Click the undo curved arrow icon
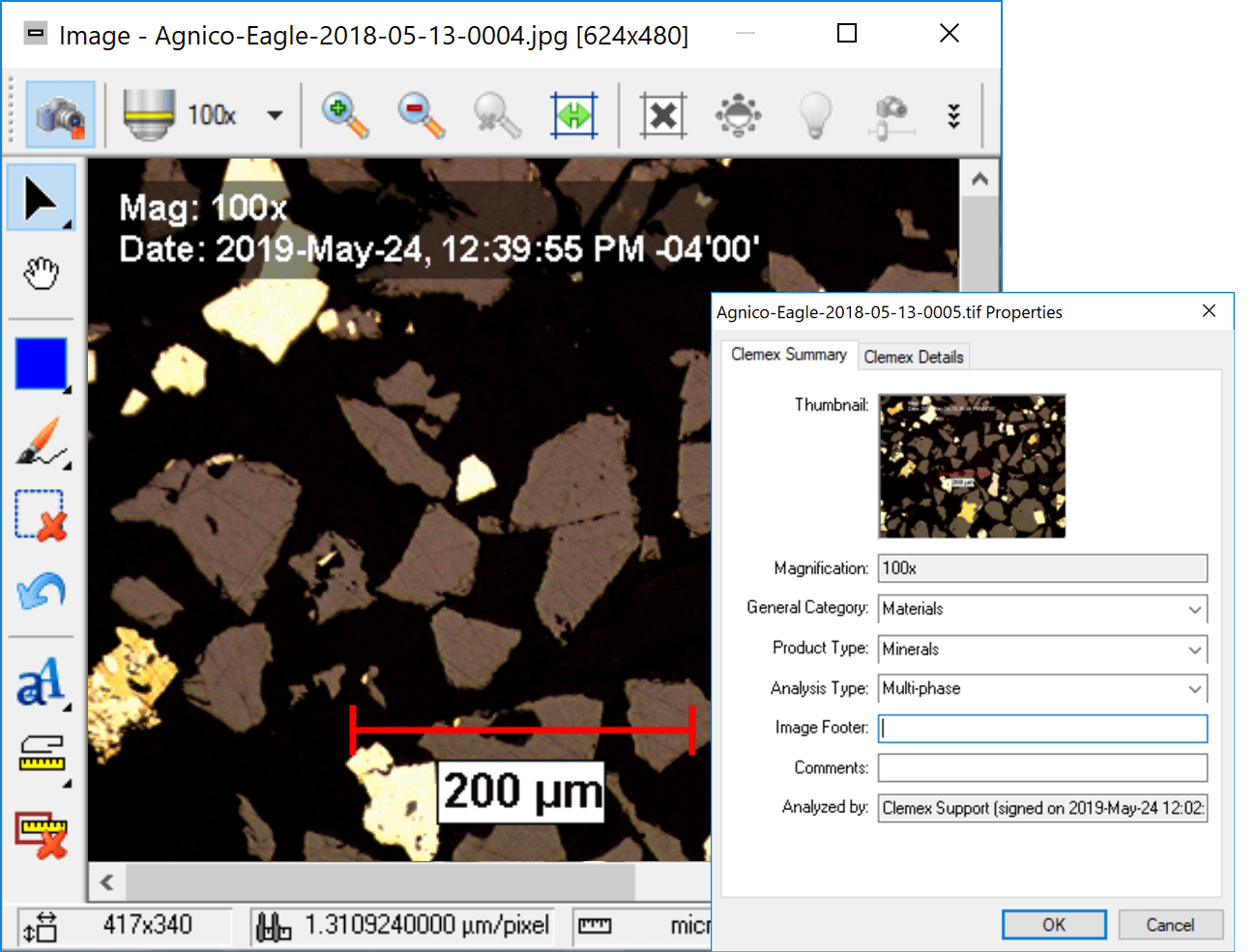The height and width of the screenshot is (952, 1257). tap(42, 591)
